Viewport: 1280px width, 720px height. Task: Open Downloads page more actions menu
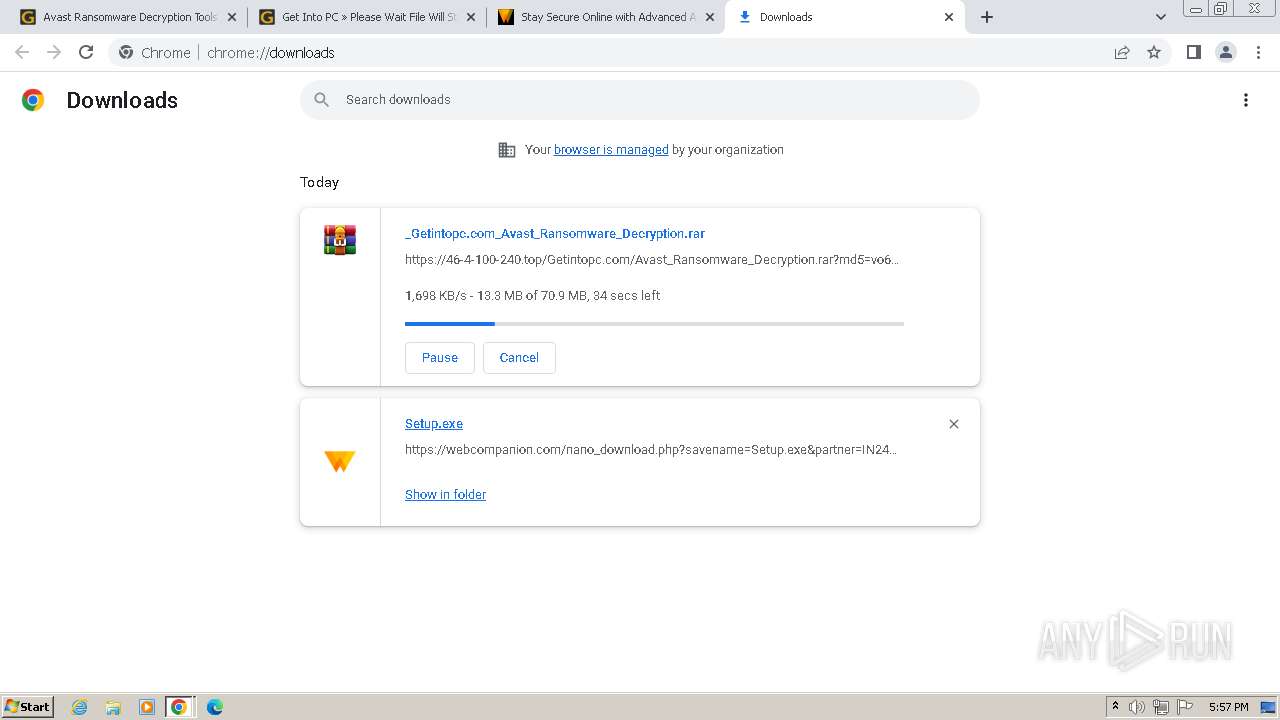coord(1246,100)
